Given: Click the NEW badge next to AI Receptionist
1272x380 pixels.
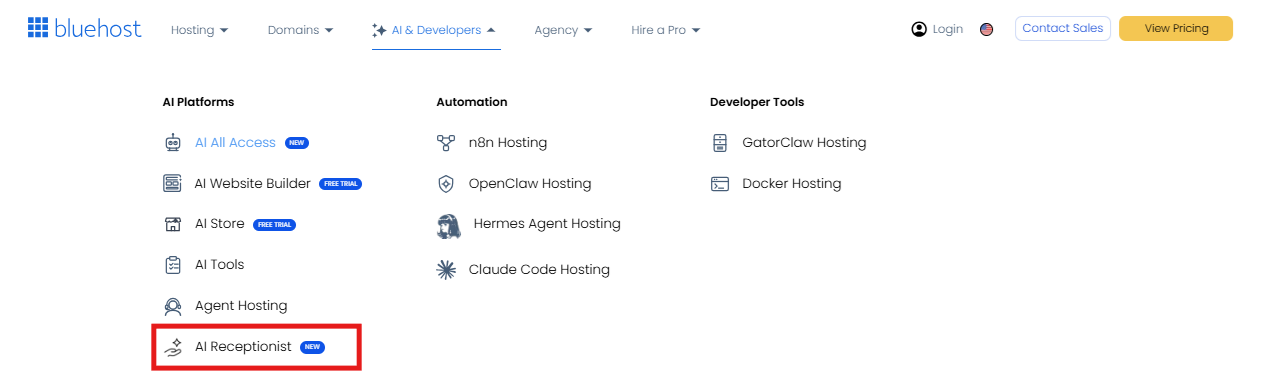Looking at the screenshot, I should coord(313,347).
